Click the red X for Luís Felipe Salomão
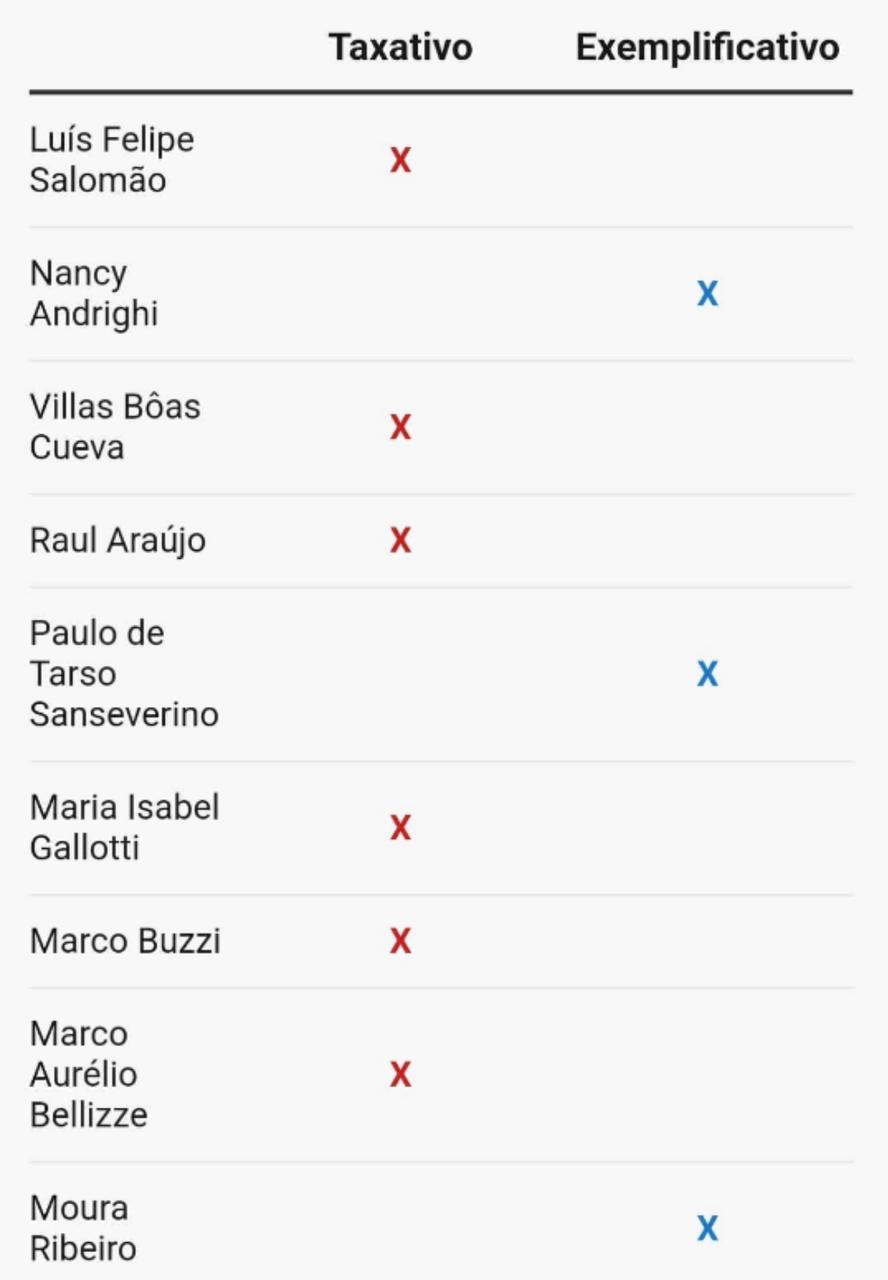Screen dimensions: 888x1280 [x=400, y=160]
